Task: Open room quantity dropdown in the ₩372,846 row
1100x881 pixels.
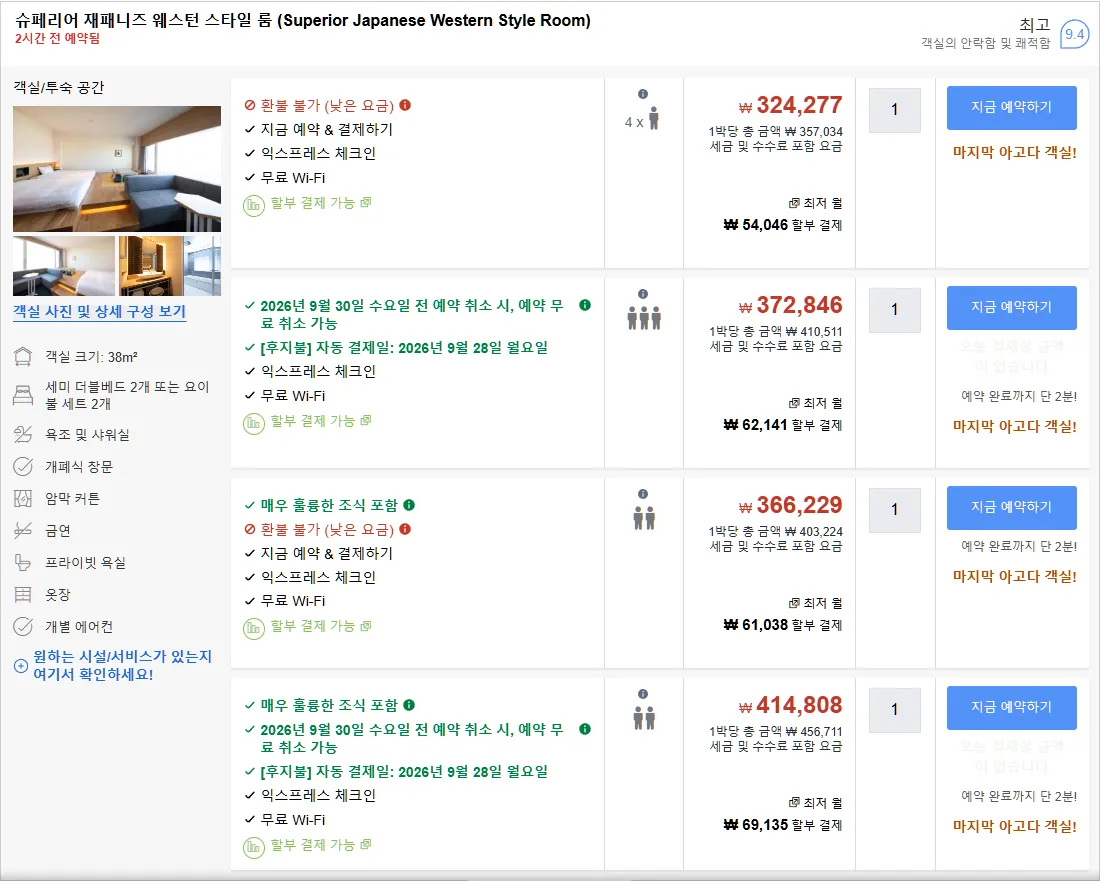Action: tap(894, 310)
